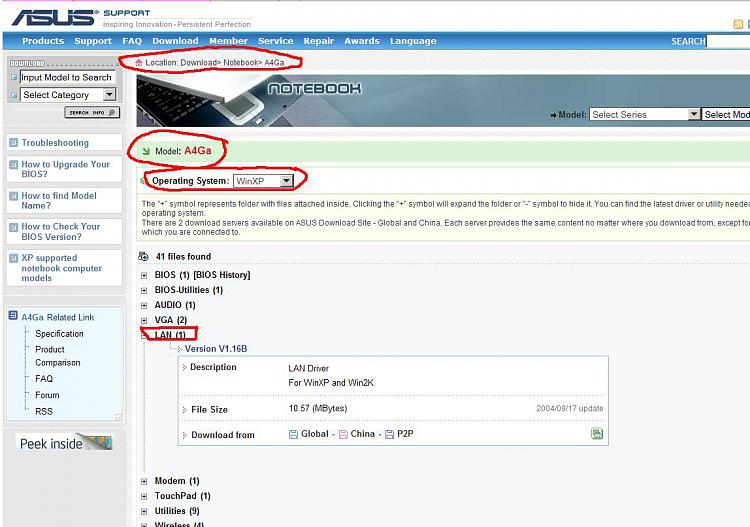The width and height of the screenshot is (750, 527).
Task: Click the '2004/09/17 update' date text
Action: [570, 408]
